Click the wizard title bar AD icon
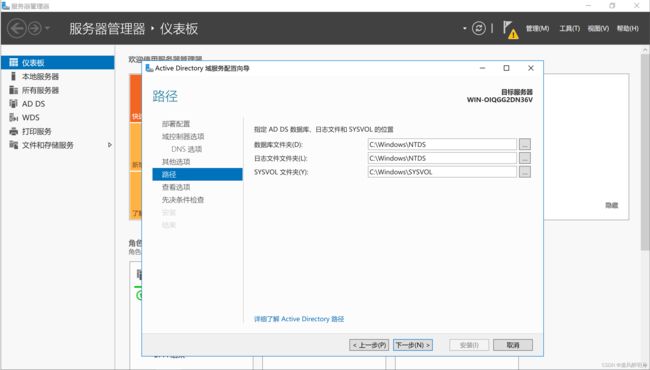 pos(149,68)
